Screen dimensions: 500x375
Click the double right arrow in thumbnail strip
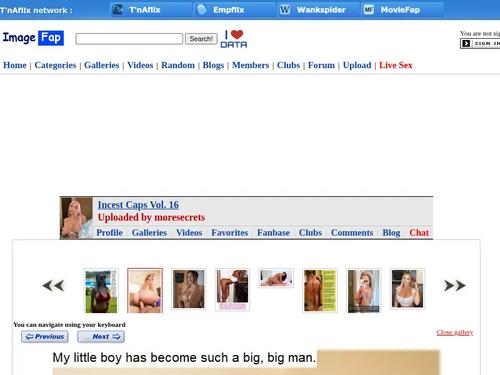tap(455, 286)
